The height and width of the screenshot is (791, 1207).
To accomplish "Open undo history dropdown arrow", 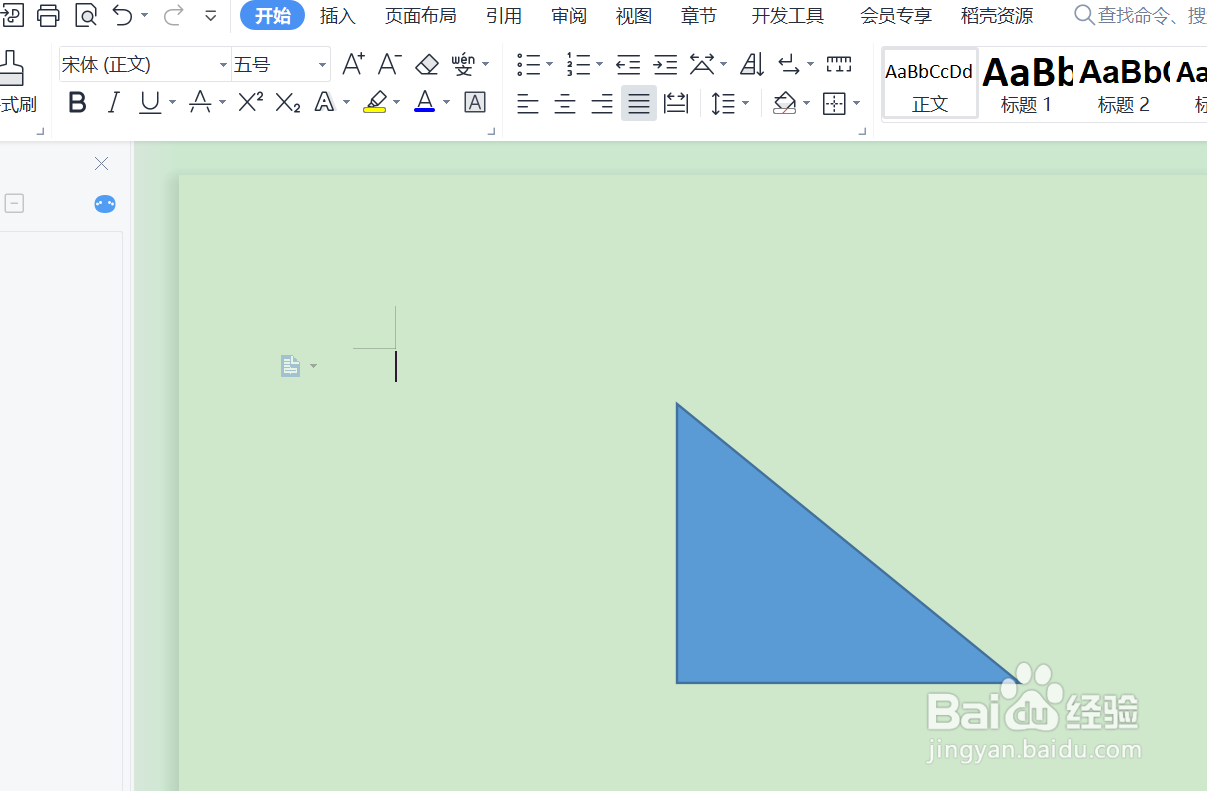I will [x=145, y=16].
